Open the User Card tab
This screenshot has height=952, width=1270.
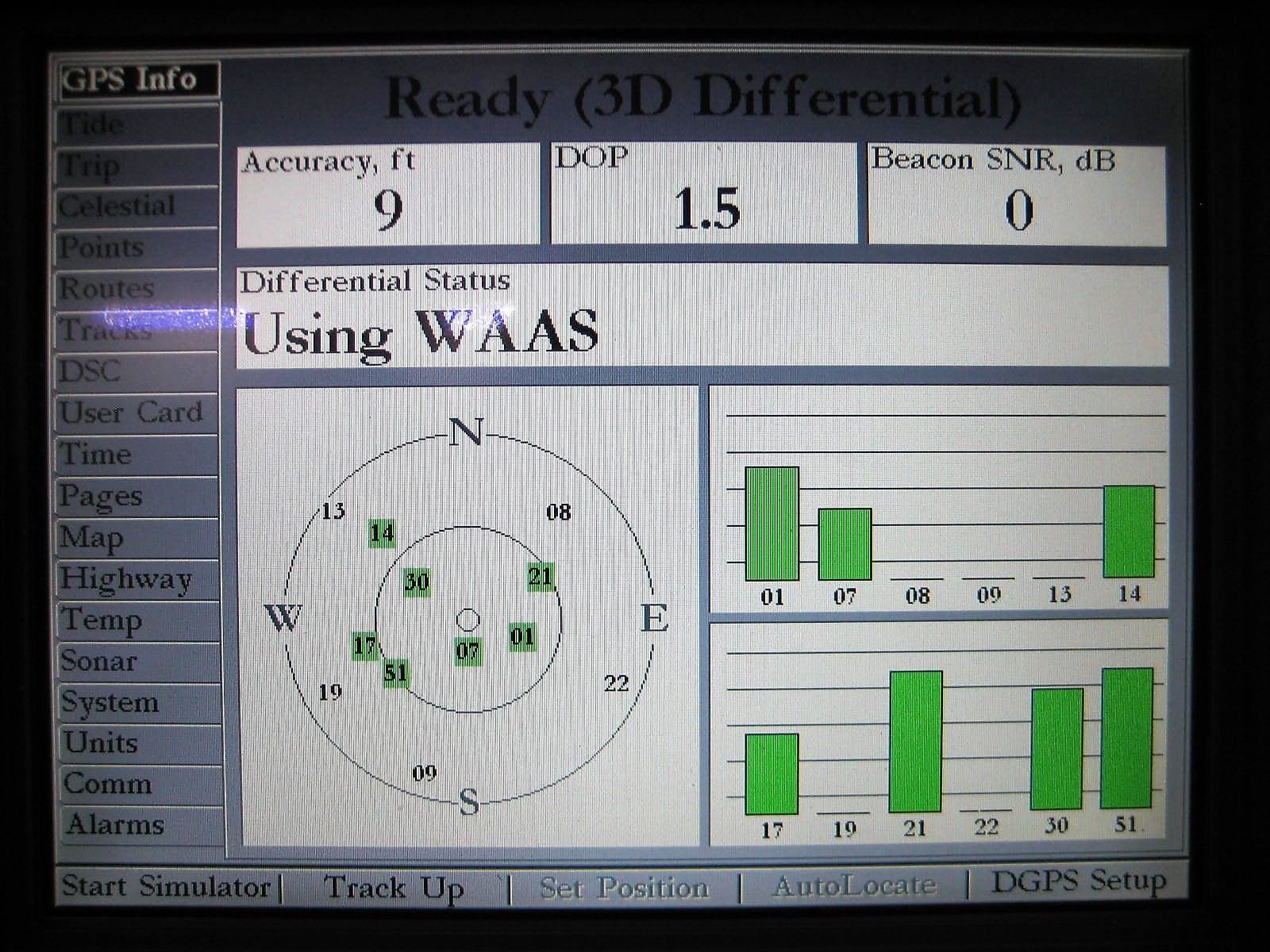coord(138,413)
